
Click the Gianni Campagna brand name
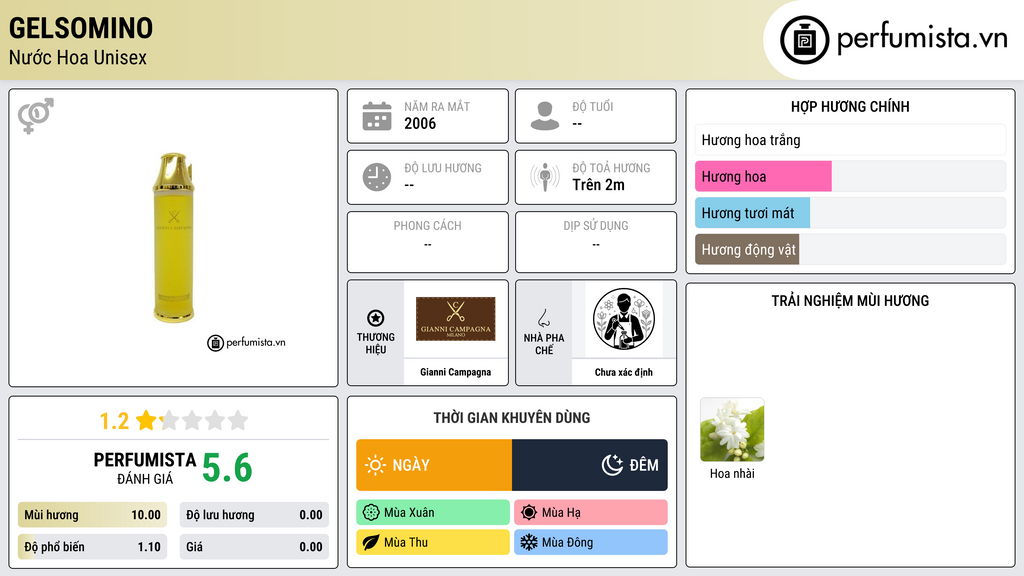pyautogui.click(x=455, y=372)
